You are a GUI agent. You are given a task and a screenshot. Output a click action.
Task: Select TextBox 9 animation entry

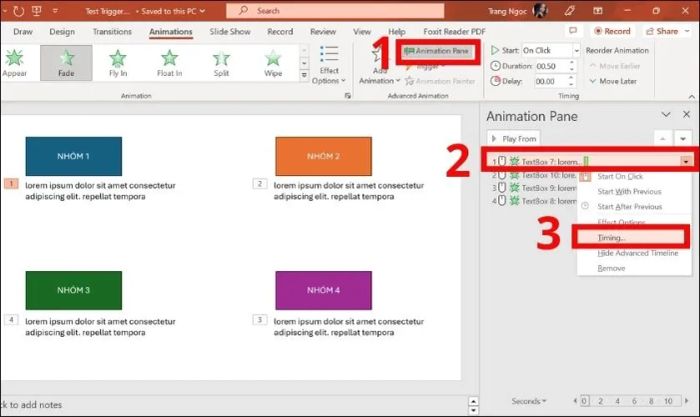533,188
